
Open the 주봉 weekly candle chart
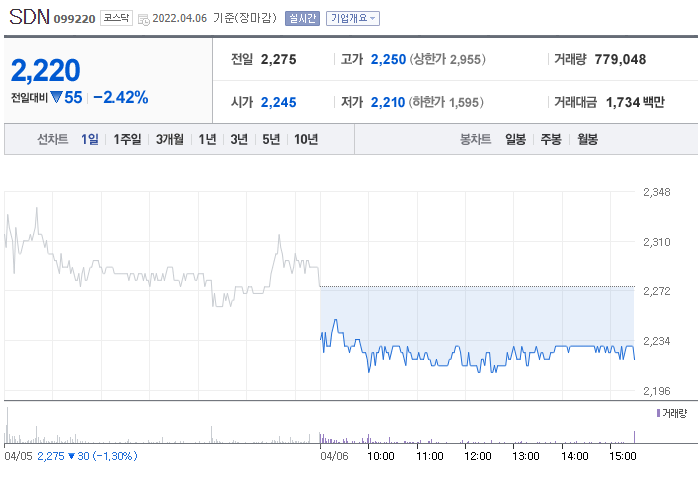(x=551, y=139)
